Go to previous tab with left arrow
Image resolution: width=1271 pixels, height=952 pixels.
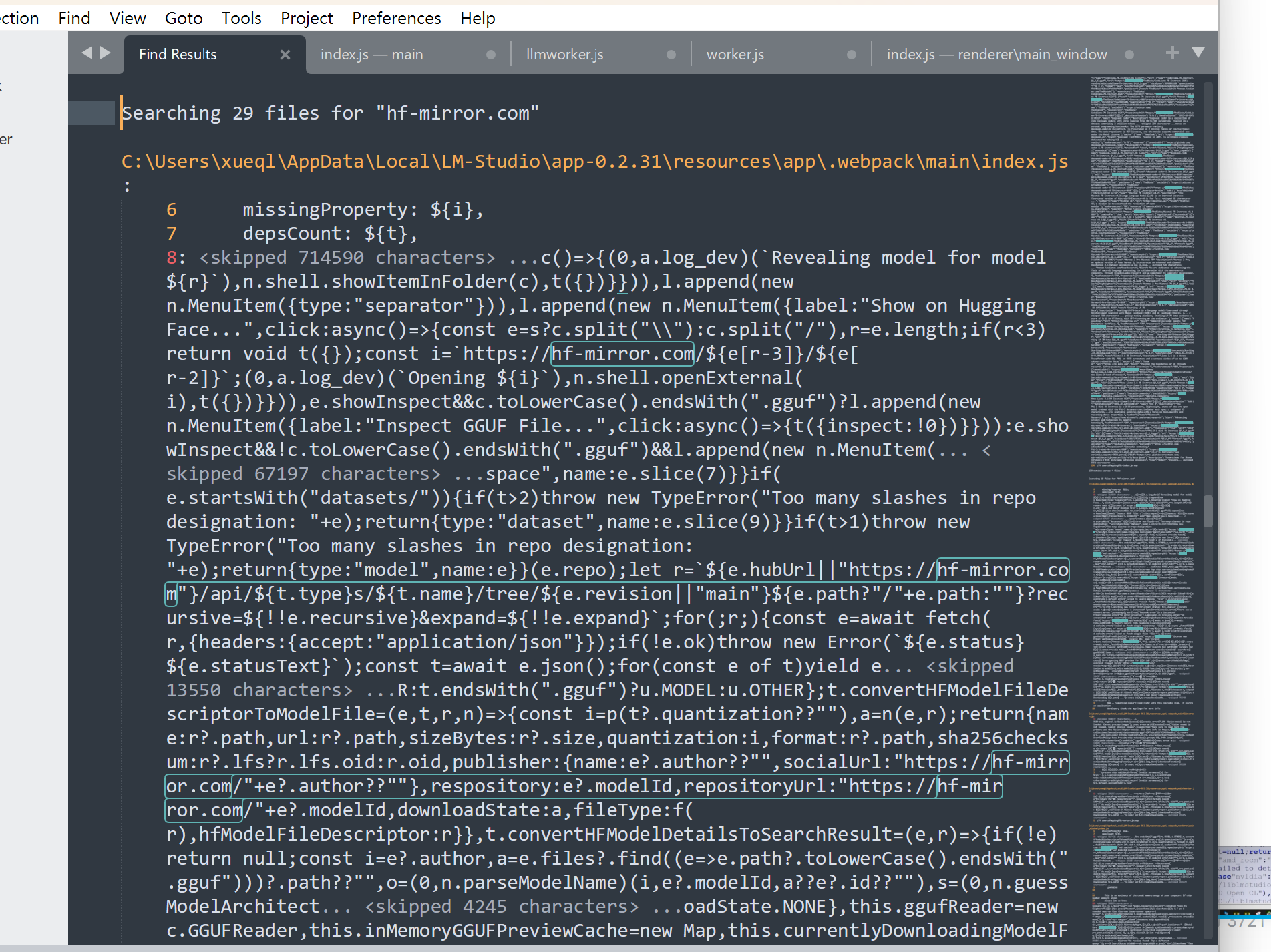87,53
